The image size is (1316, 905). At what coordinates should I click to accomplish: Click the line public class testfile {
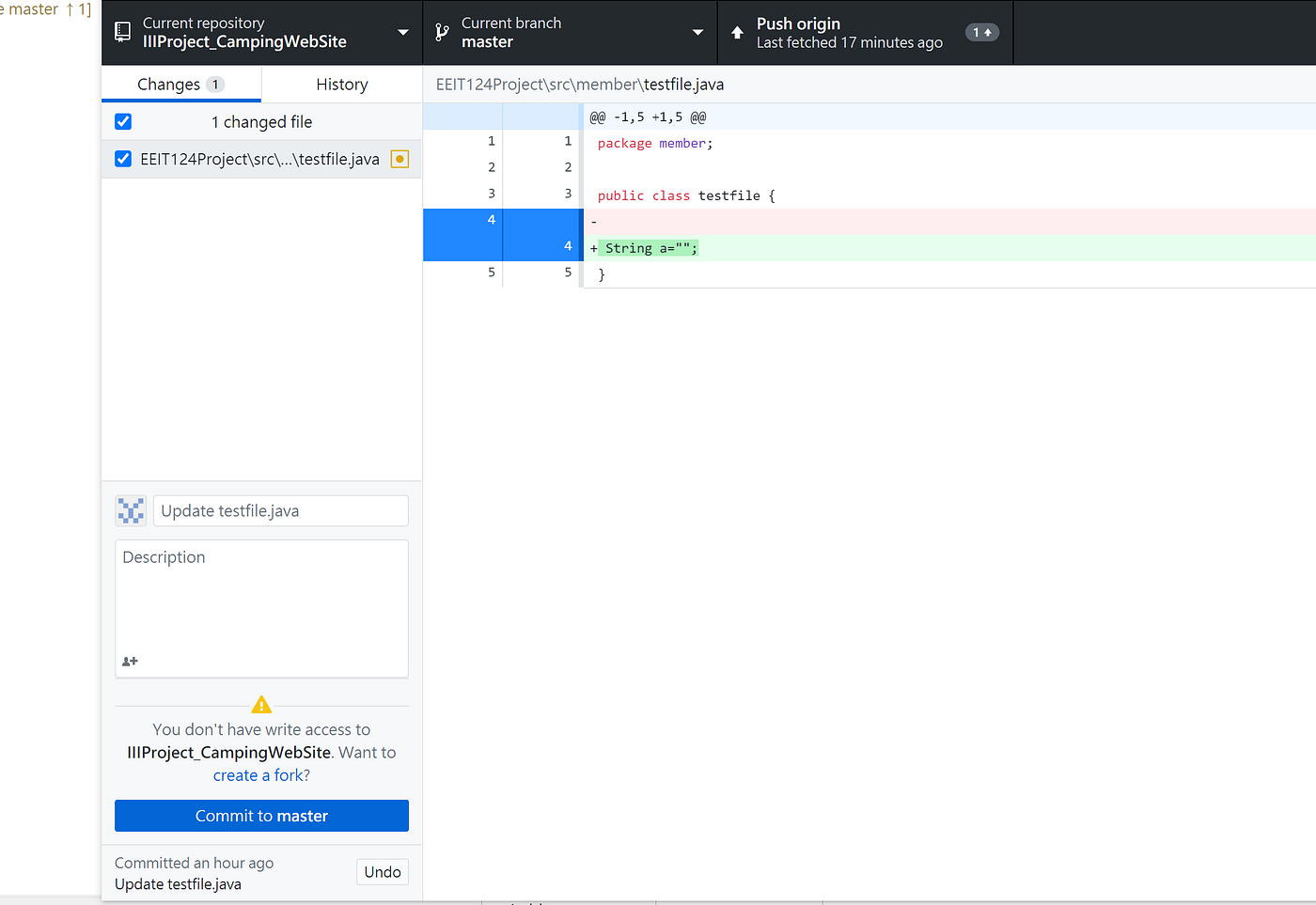686,195
